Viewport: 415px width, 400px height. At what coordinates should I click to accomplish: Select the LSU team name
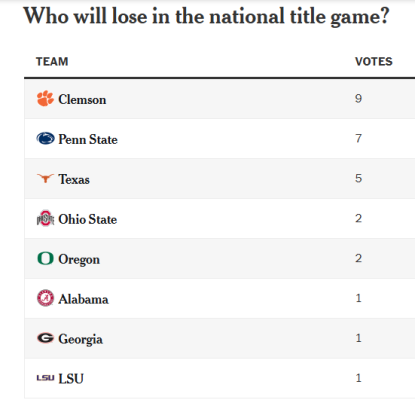[71, 379]
